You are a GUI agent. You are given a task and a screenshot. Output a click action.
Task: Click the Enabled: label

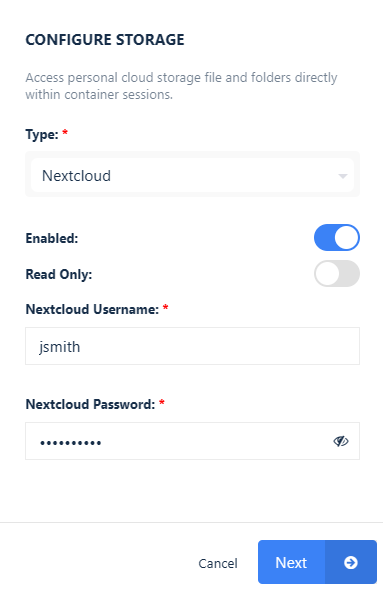pyautogui.click(x=52, y=238)
